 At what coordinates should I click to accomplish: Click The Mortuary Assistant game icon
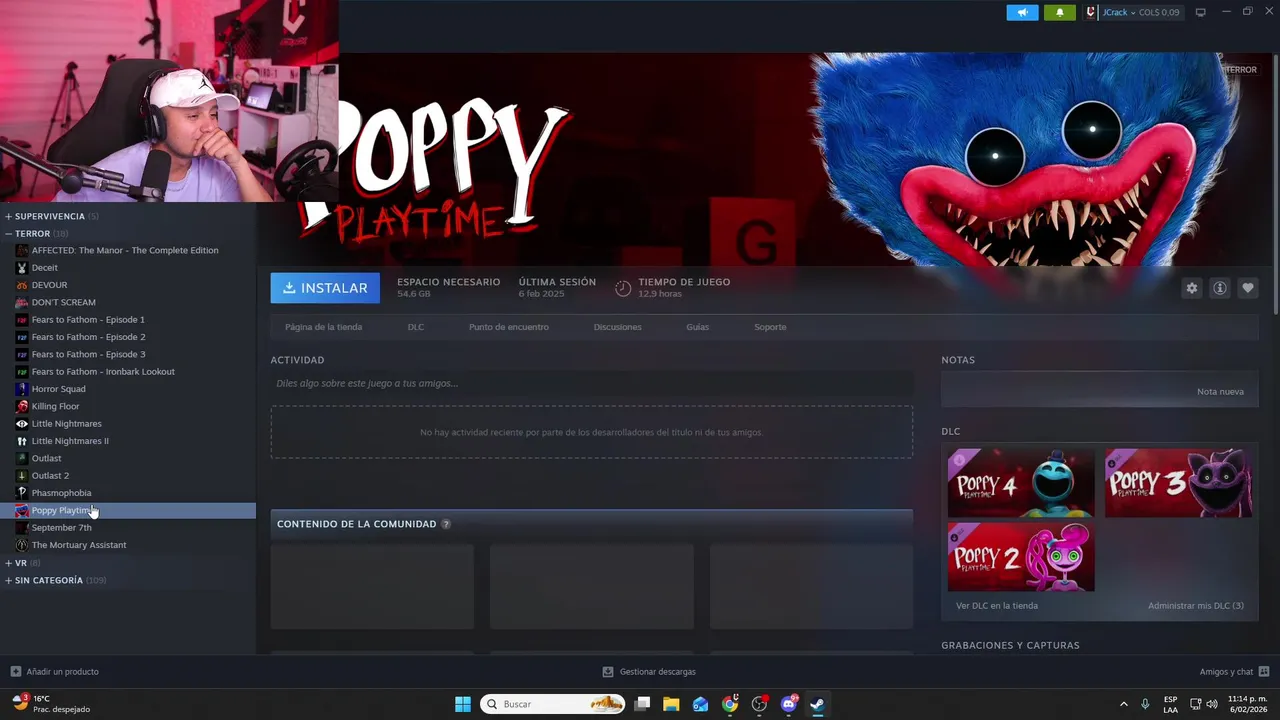22,545
